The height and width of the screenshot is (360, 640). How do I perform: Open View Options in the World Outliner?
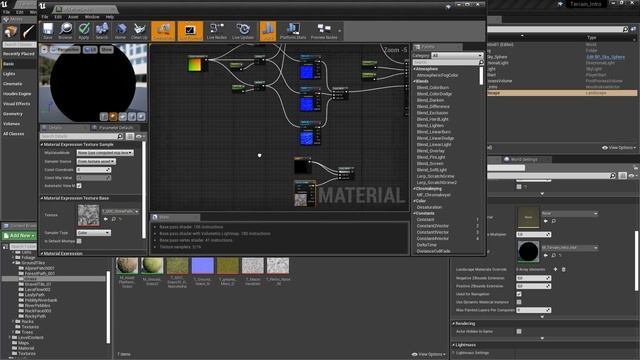coord(619,148)
